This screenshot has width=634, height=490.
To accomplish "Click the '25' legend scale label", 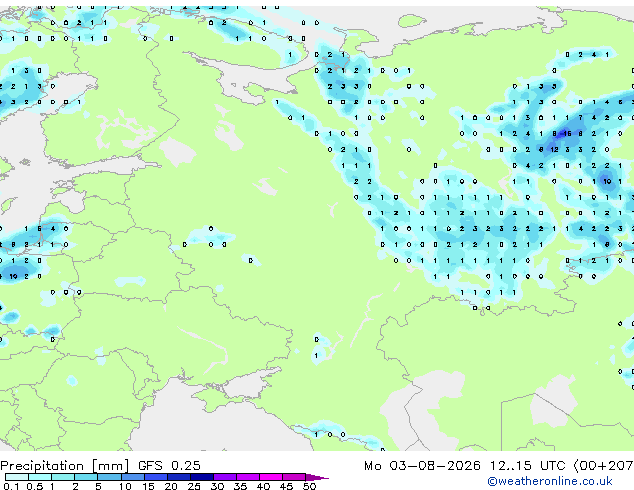I will pos(194,486).
